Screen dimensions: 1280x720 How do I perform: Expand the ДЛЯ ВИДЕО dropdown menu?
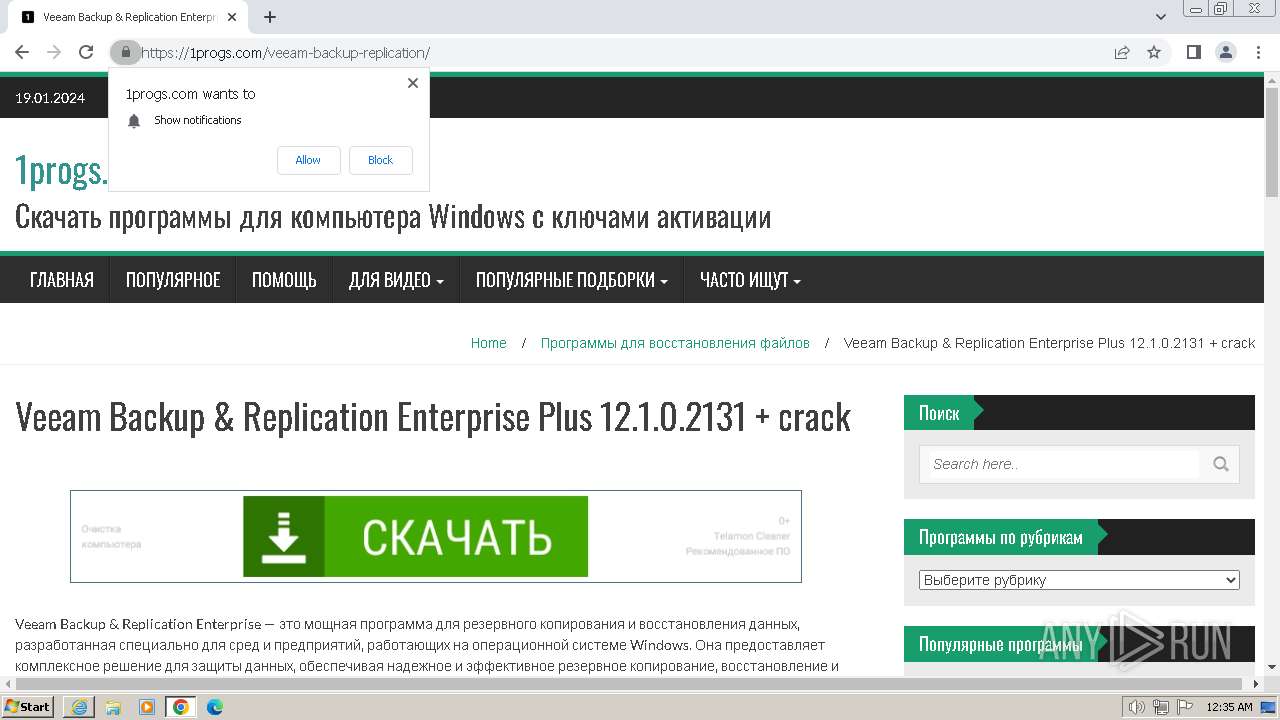tap(396, 280)
